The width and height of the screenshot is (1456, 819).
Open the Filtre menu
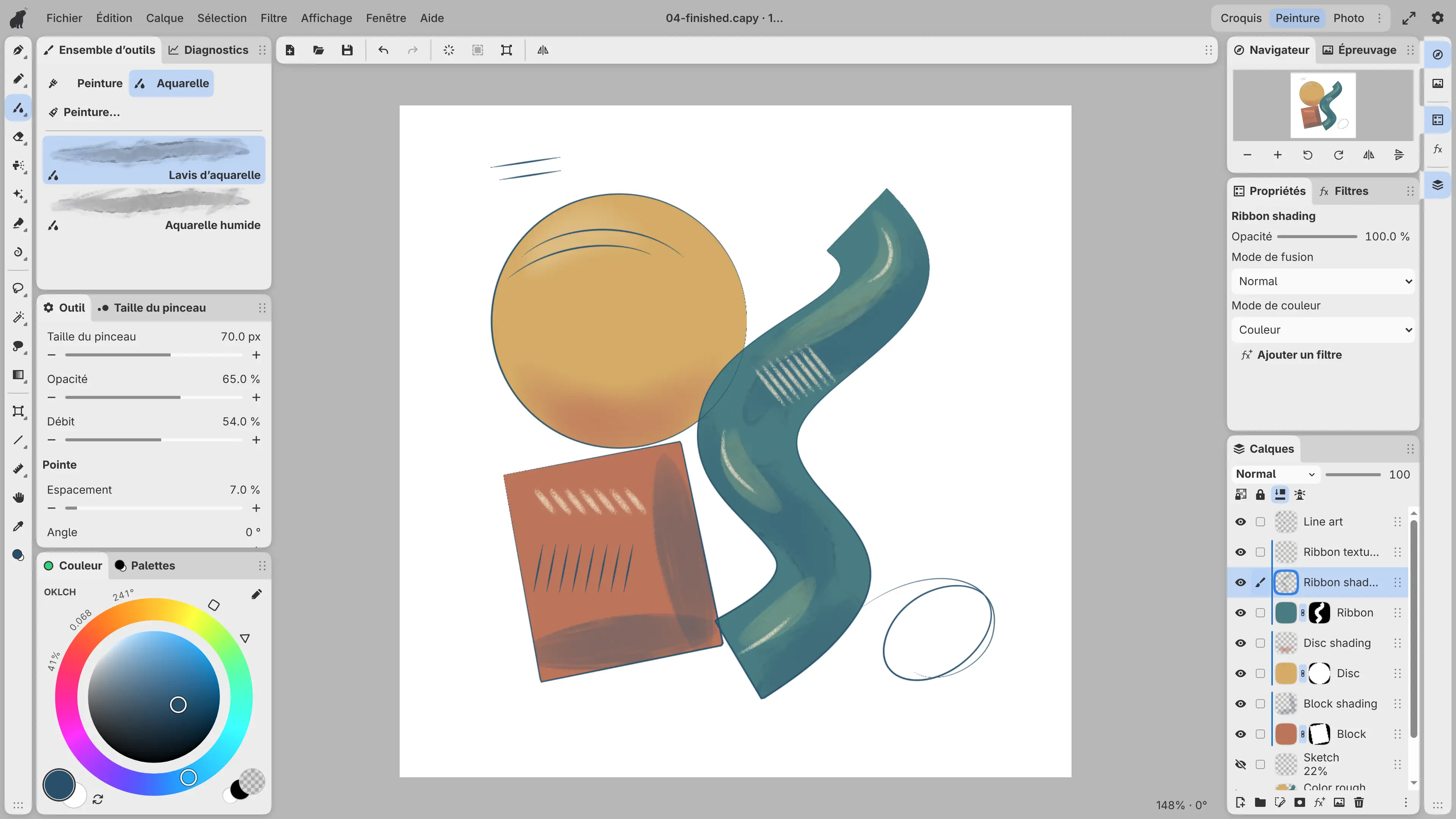click(x=273, y=18)
